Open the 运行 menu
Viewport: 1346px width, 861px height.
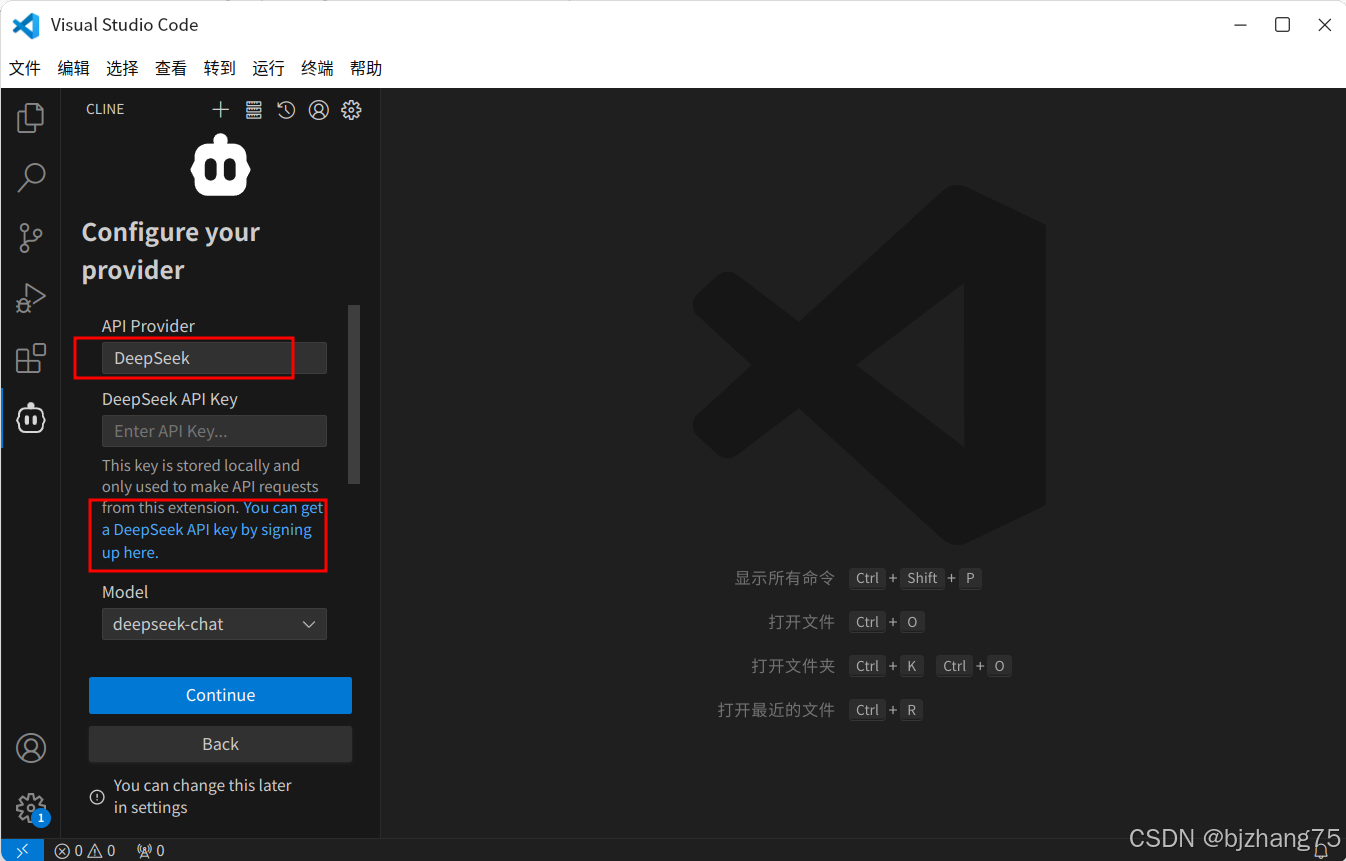(x=268, y=68)
